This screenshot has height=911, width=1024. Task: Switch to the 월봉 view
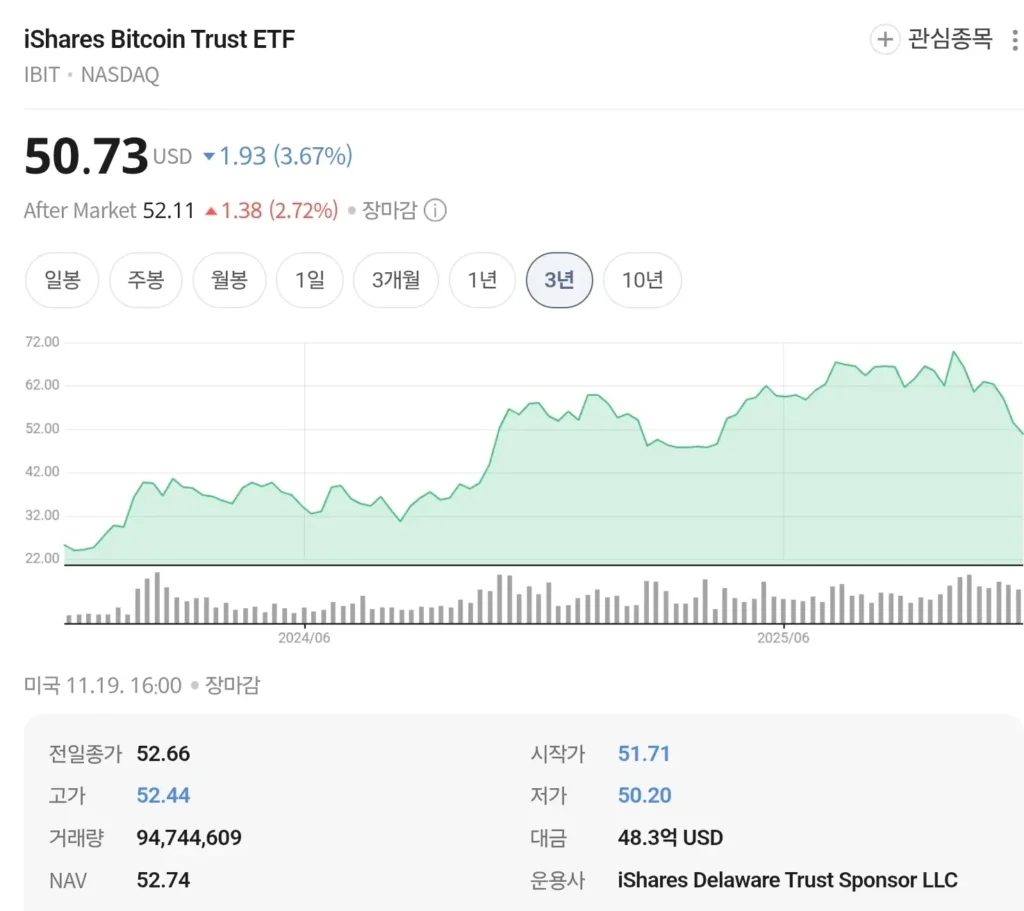pos(229,280)
